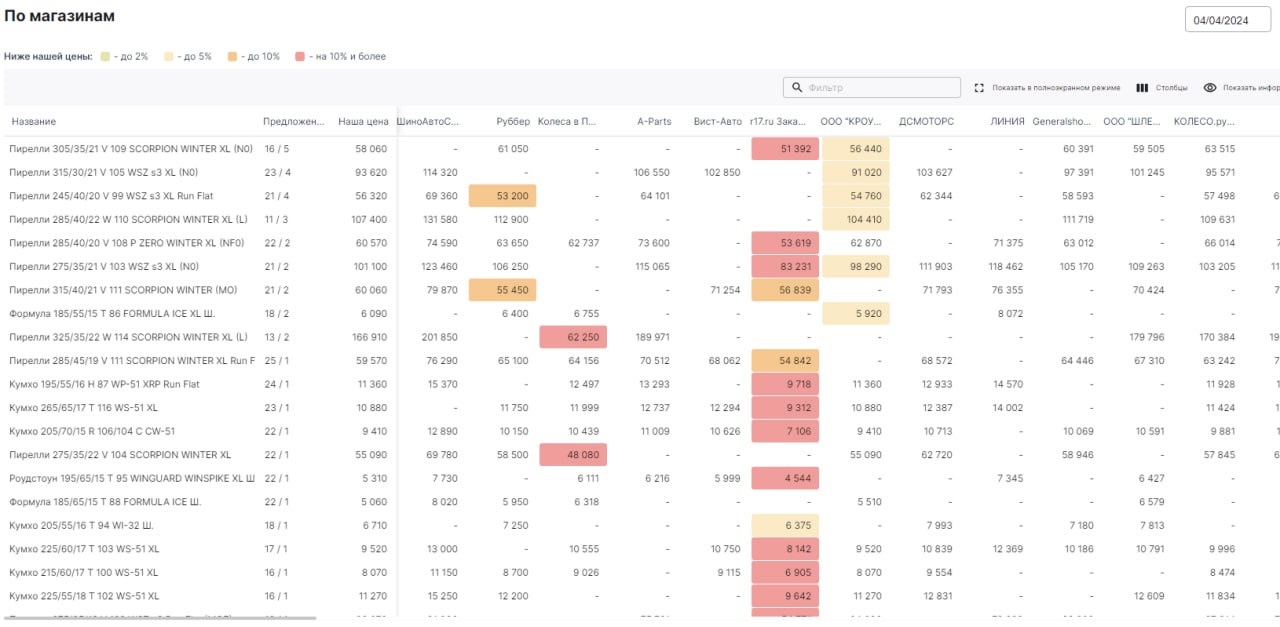The height and width of the screenshot is (627, 1280).
Task: Click the red 'на 10% и более' legend swatch
Action: [x=300, y=57]
